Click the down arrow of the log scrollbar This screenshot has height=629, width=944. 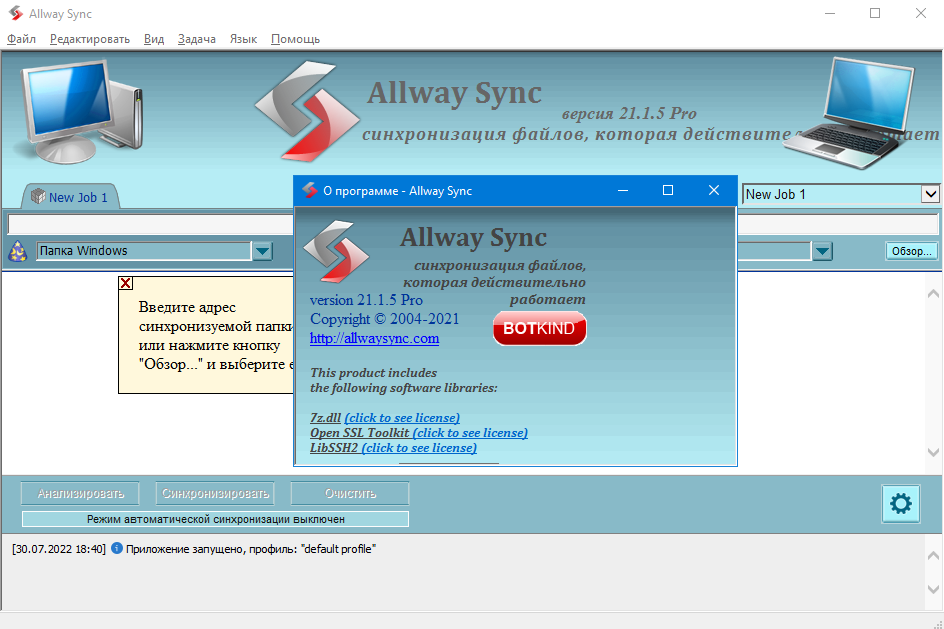click(x=933, y=589)
